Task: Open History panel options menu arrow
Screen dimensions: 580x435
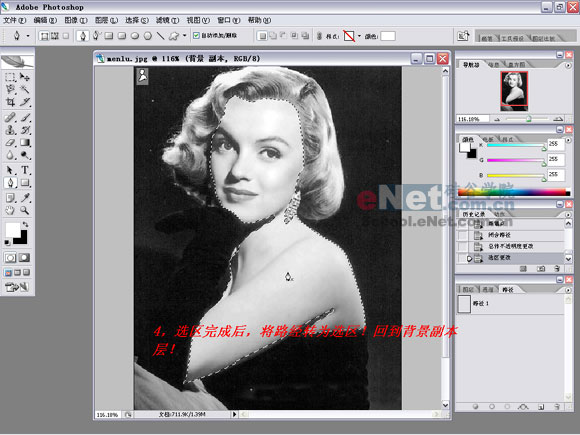Action: tap(568, 215)
